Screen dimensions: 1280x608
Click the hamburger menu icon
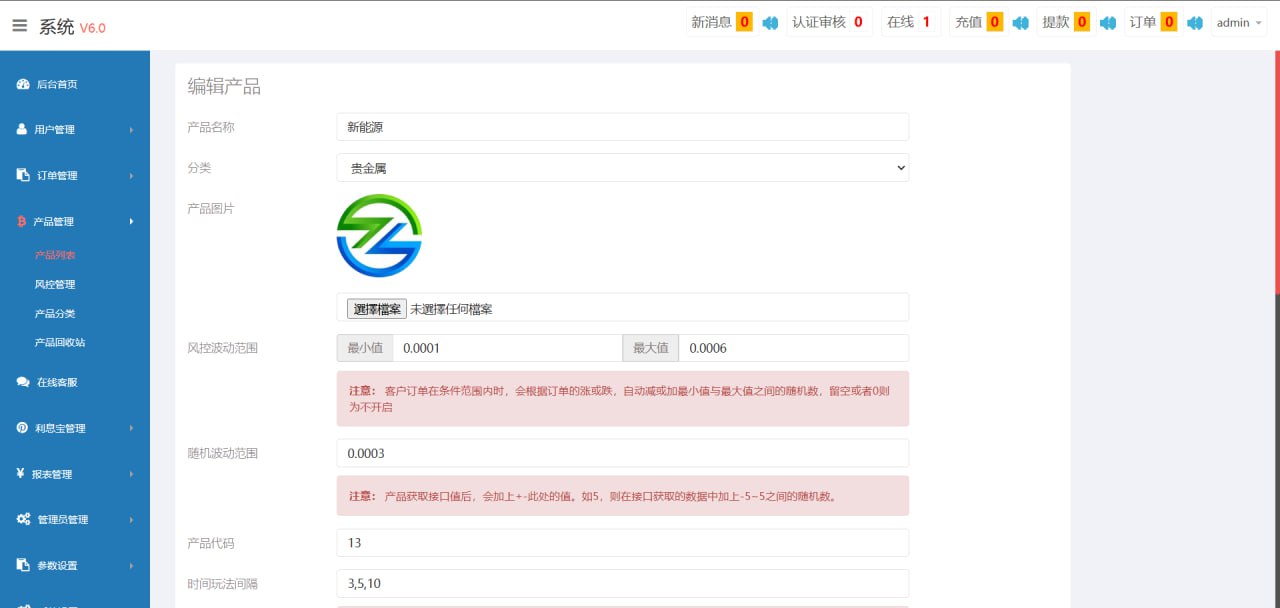(20, 26)
